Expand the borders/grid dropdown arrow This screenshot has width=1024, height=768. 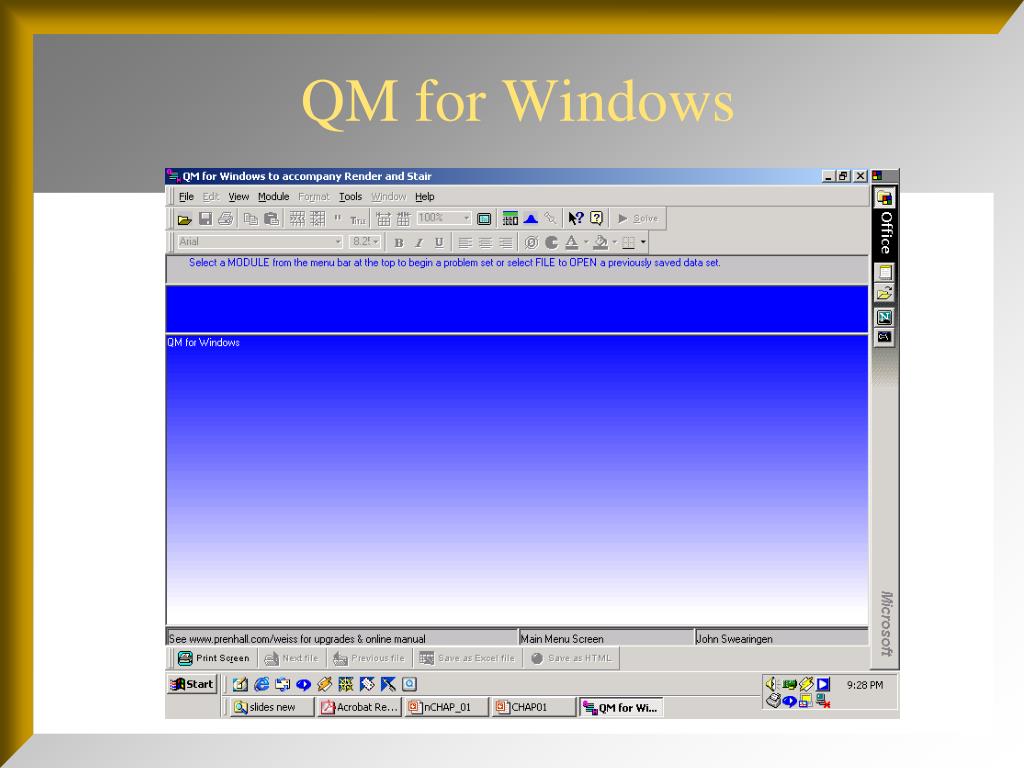[643, 242]
